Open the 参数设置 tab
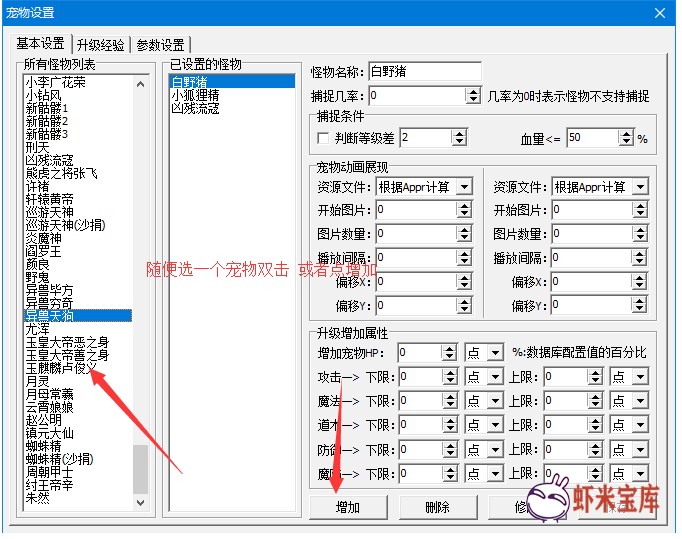Viewport: 682px width, 539px height. [x=160, y=44]
